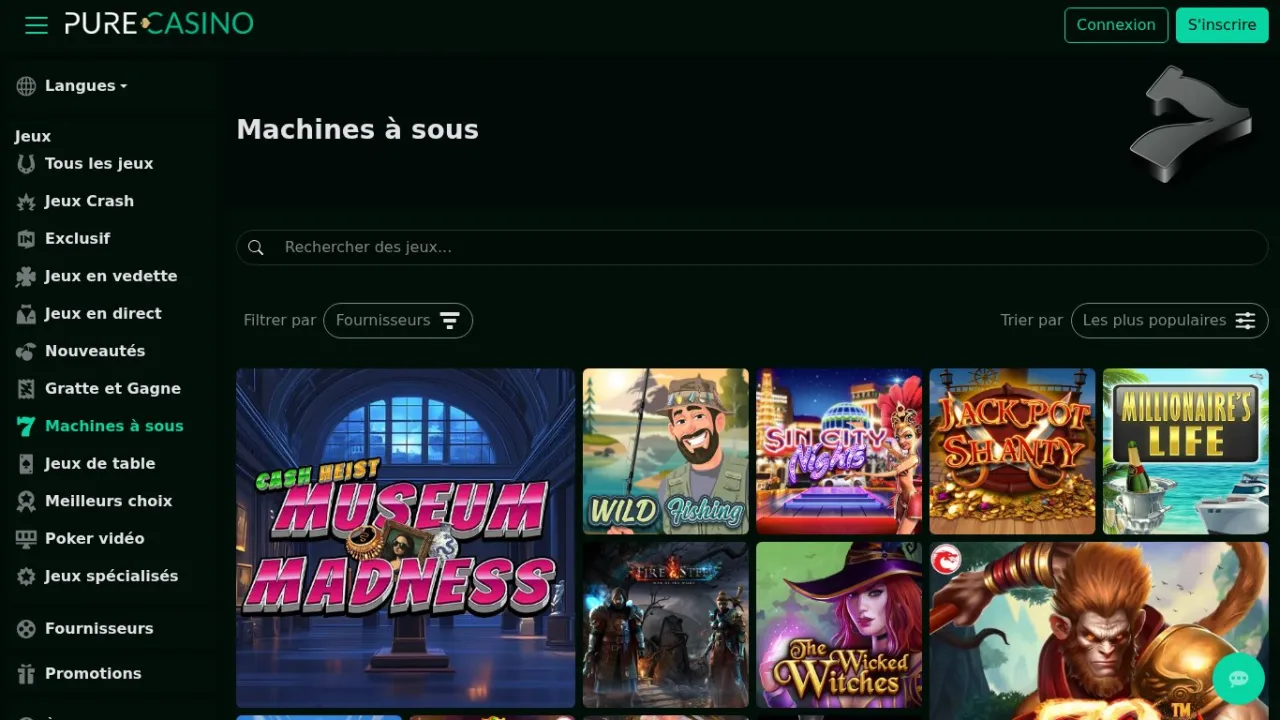The width and height of the screenshot is (1280, 720).
Task: Open Jeux en direct section
Action: [x=103, y=314]
